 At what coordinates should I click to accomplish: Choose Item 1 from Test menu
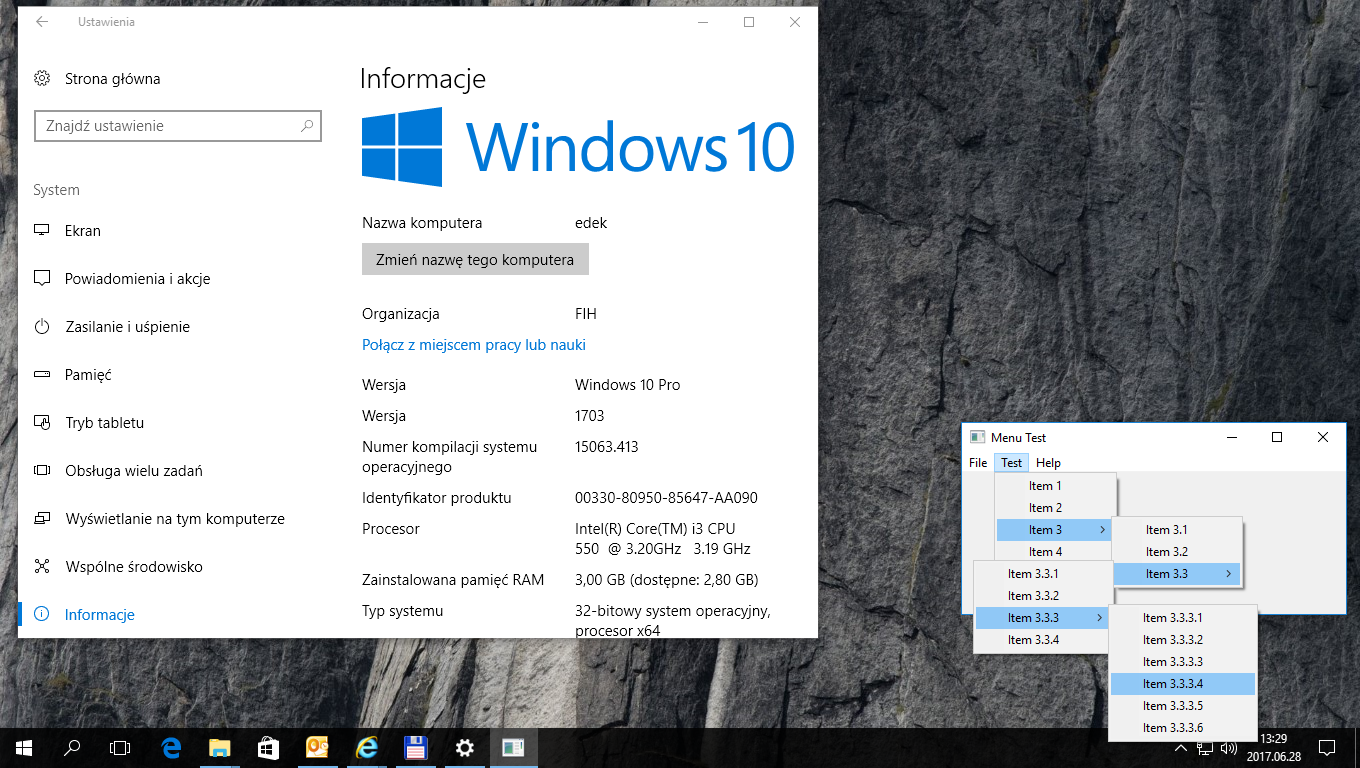click(x=1055, y=486)
